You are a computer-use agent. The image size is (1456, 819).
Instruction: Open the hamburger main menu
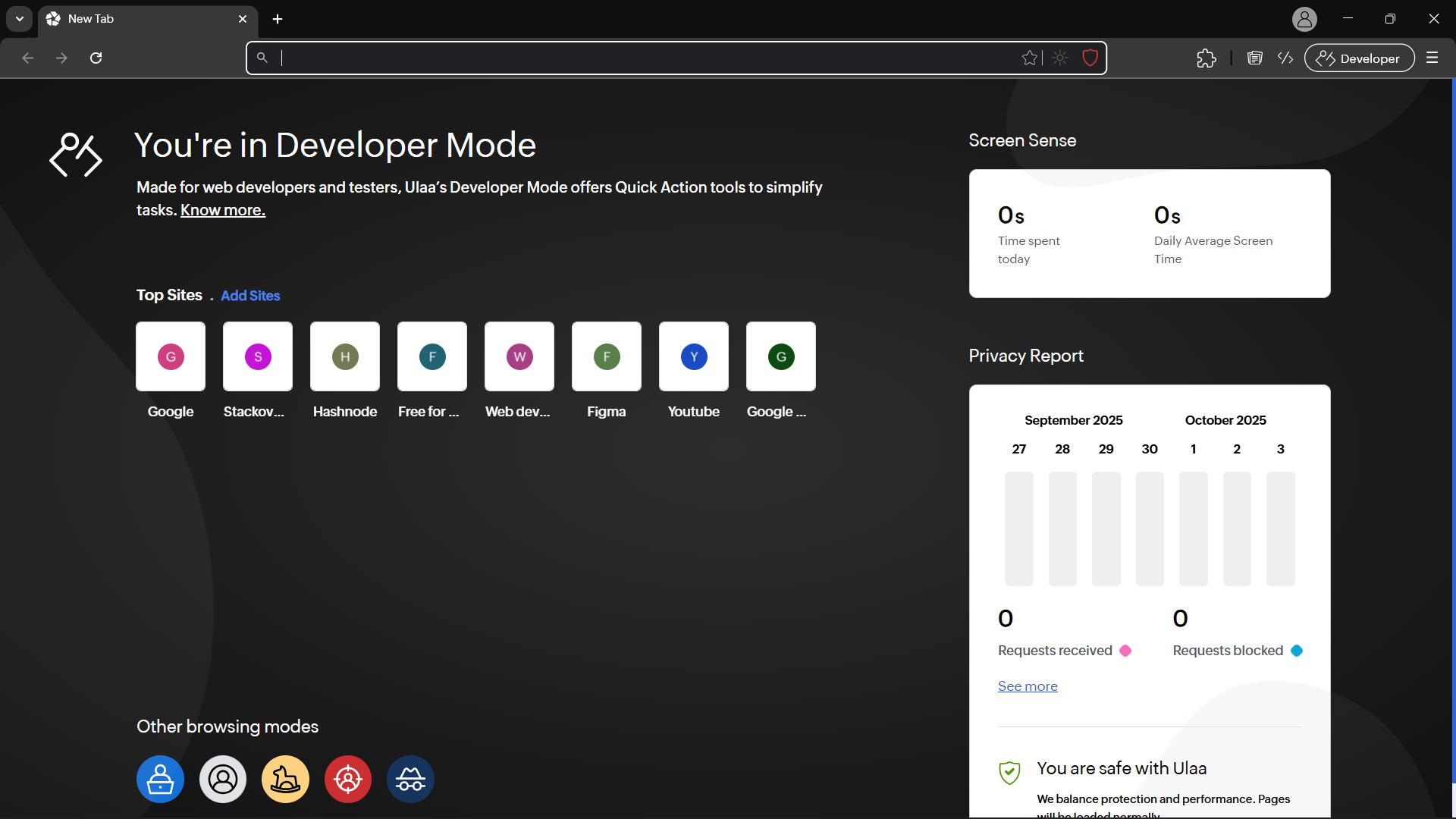[1432, 58]
